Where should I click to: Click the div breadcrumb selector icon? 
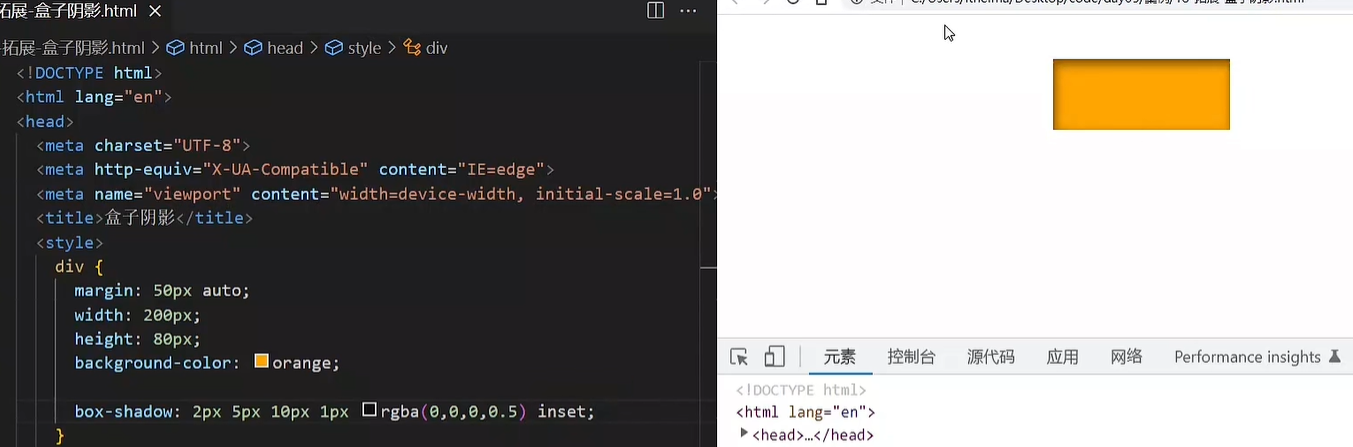coord(411,48)
